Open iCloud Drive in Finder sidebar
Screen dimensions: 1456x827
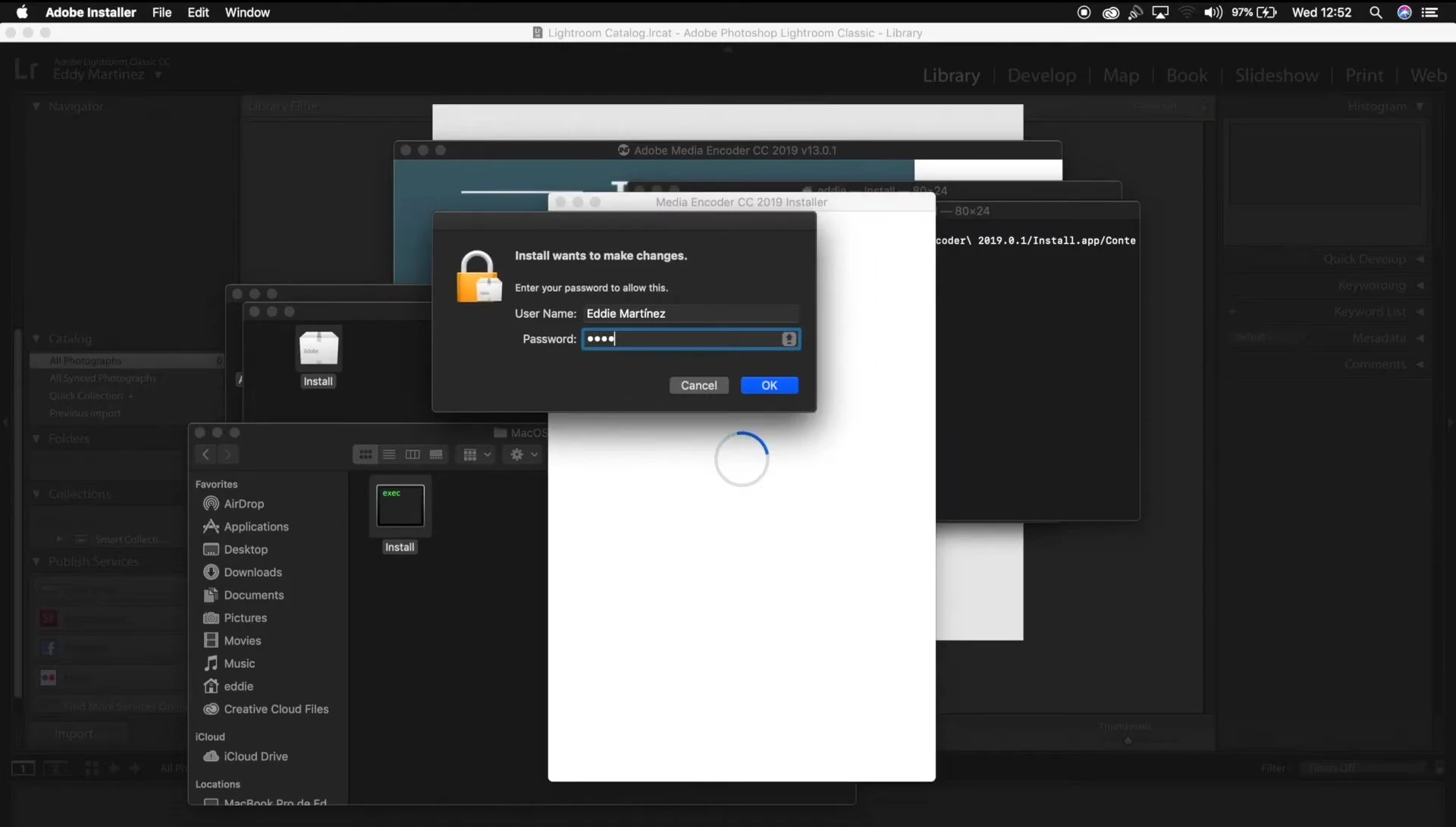click(246, 756)
